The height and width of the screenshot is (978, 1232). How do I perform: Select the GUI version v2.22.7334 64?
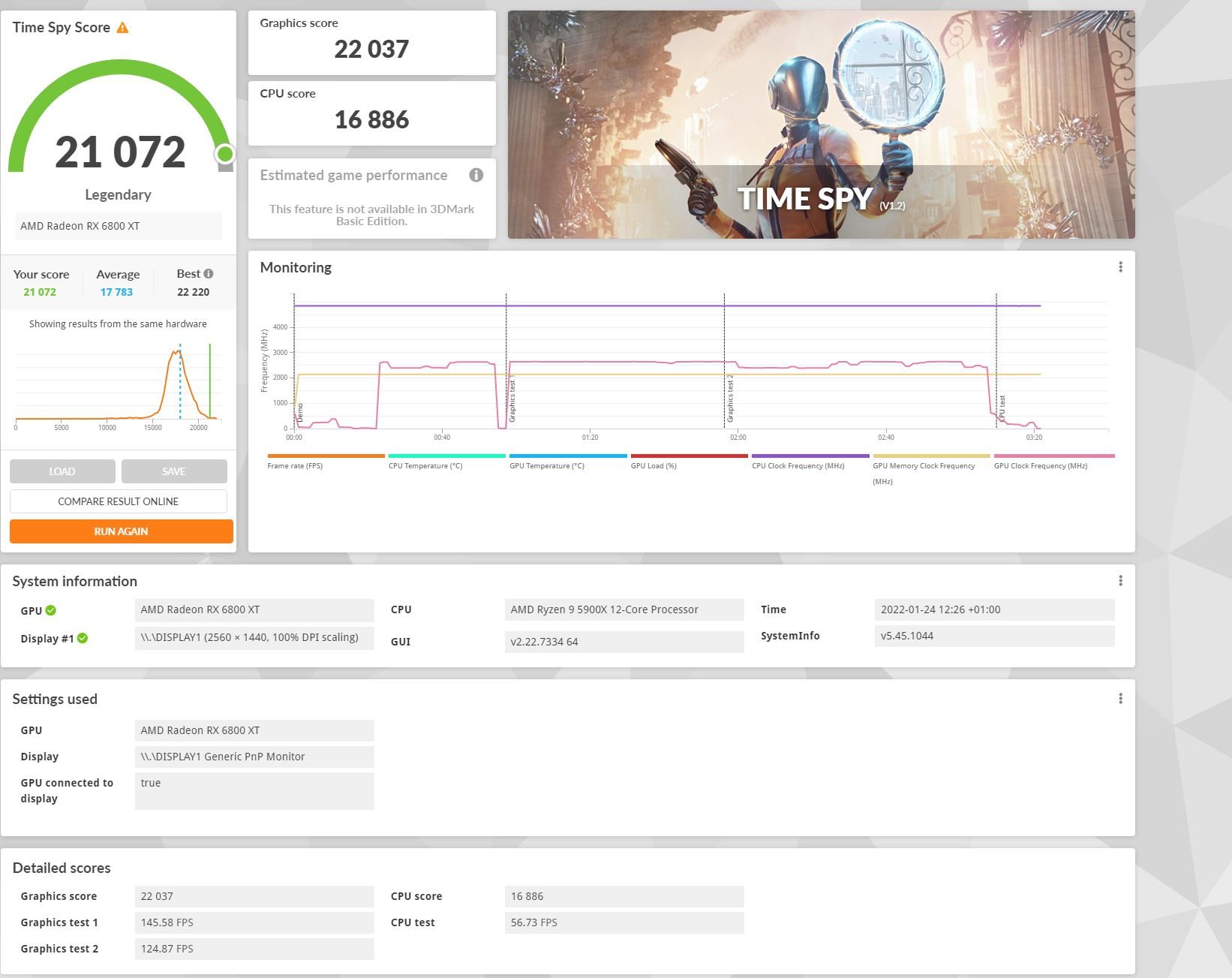pos(624,642)
